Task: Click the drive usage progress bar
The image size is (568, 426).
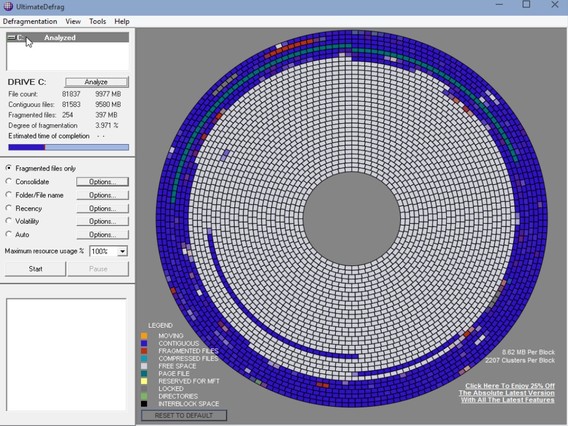Action: coord(68,147)
